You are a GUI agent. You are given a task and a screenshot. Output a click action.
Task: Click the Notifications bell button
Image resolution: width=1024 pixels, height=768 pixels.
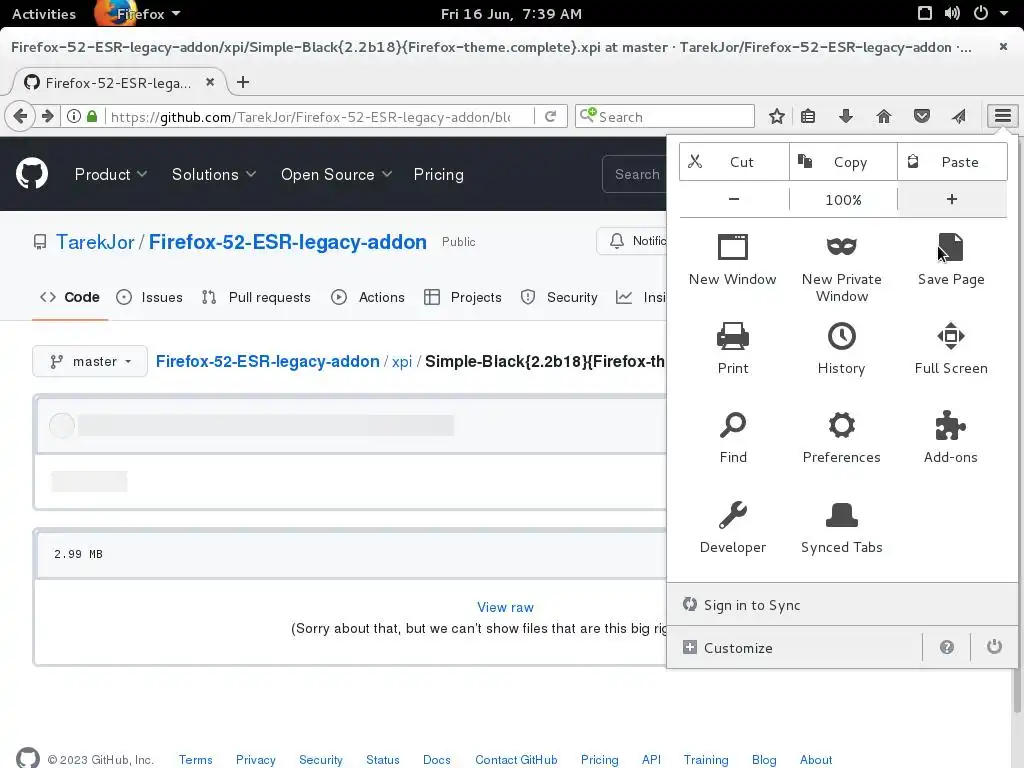pos(632,241)
